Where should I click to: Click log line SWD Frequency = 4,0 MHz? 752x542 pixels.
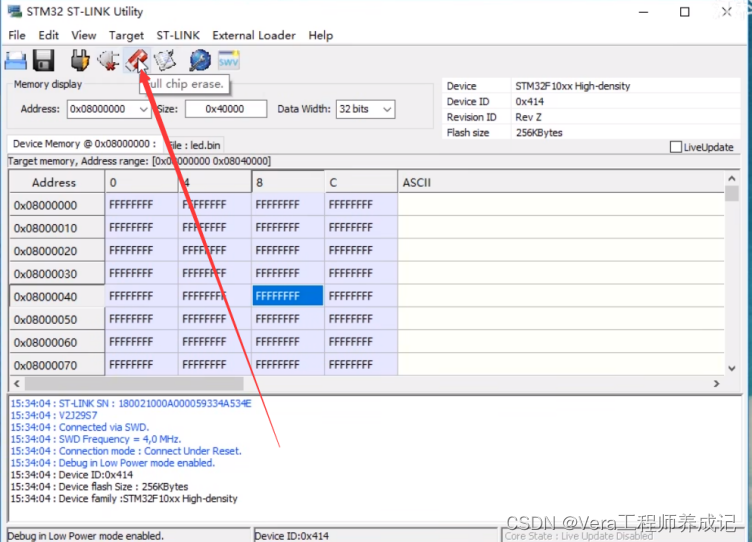click(x=96, y=439)
